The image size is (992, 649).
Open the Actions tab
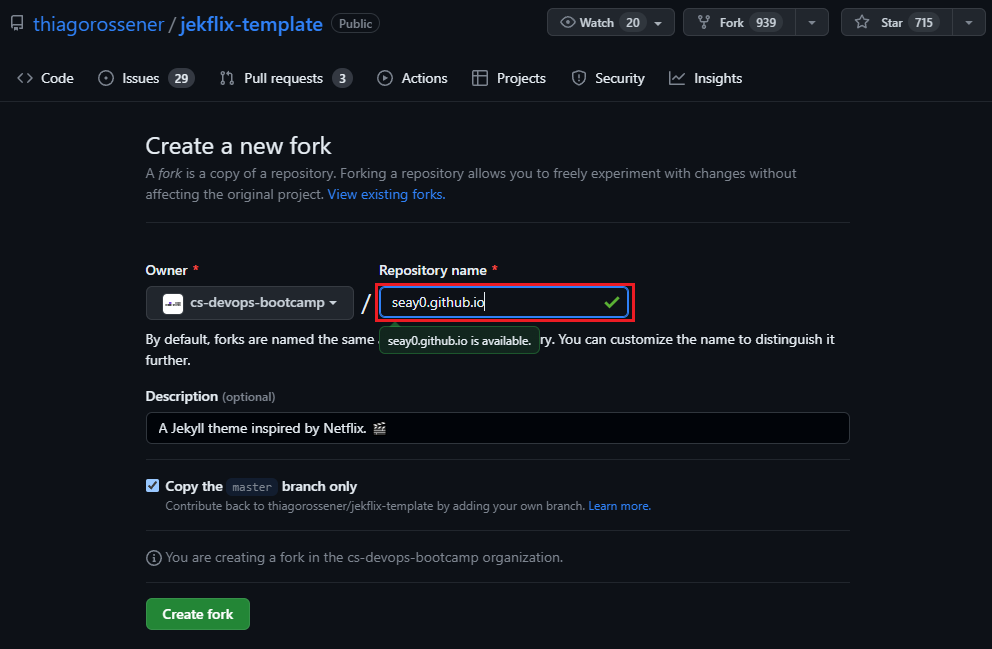412,78
